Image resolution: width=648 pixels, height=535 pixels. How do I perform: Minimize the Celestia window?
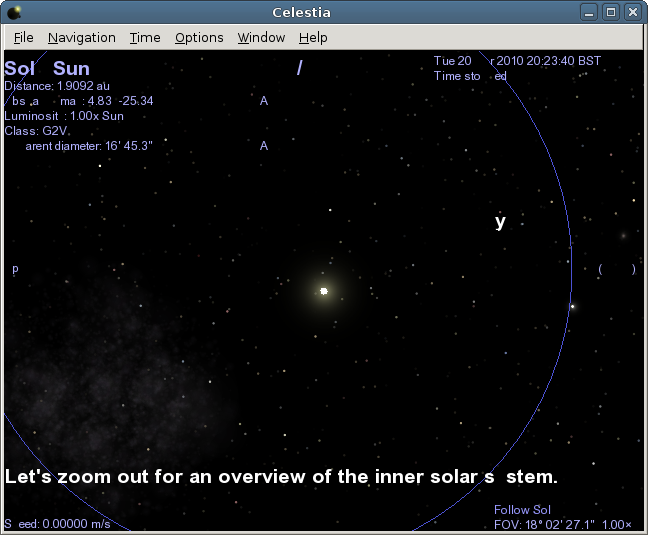point(591,12)
